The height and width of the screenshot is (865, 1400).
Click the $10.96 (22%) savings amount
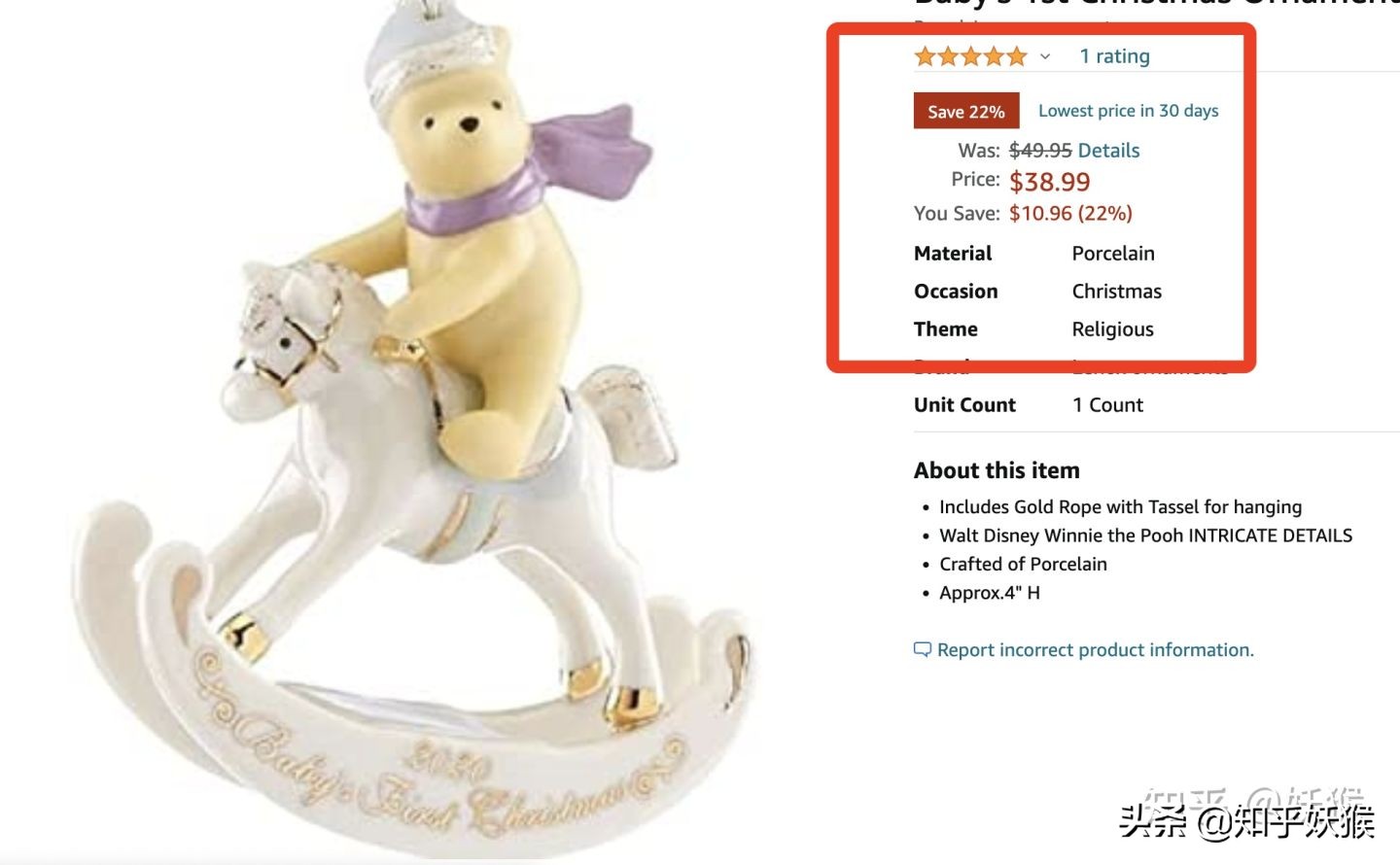pyautogui.click(x=1070, y=214)
